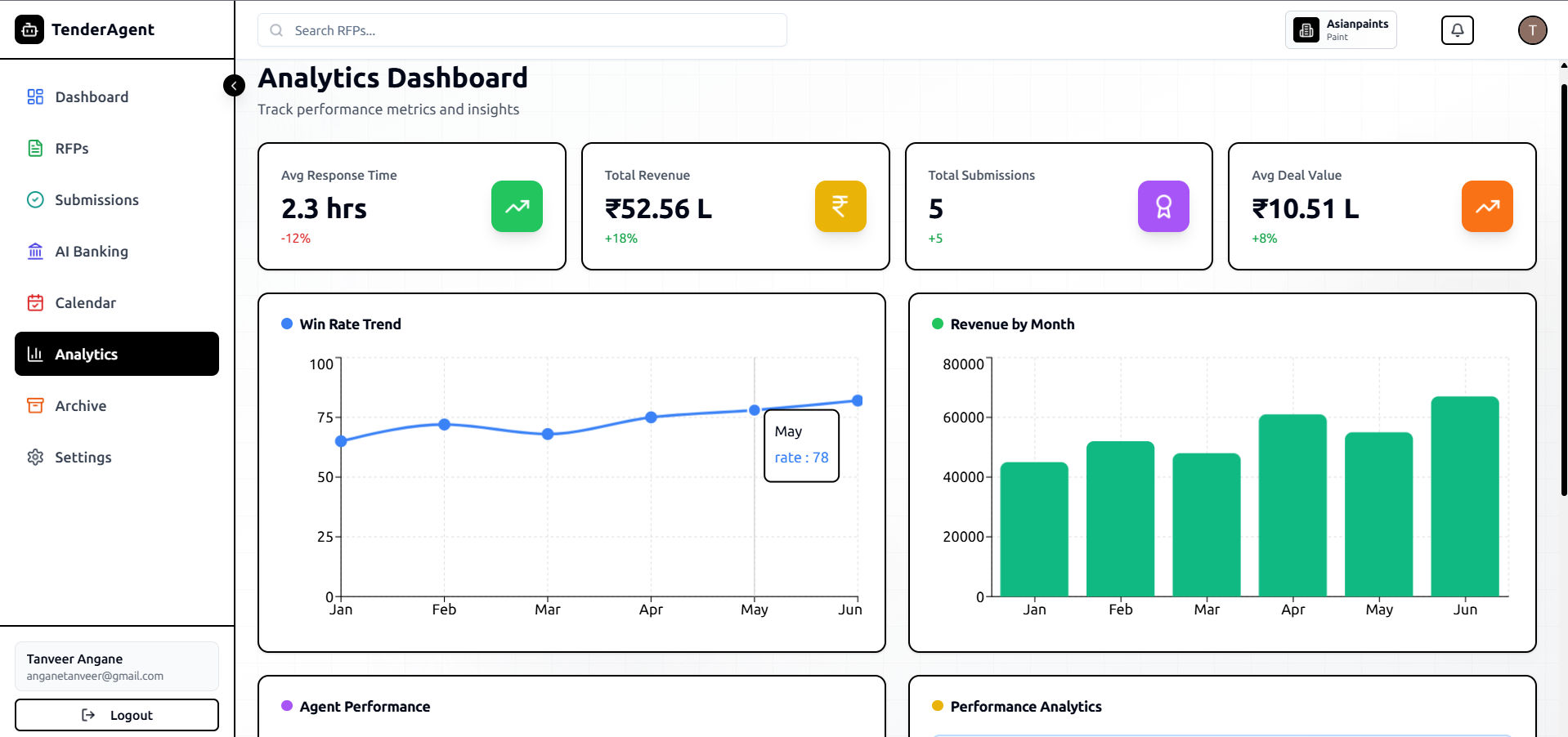Click the Jun point on Win Rate Trend
Image resolution: width=1568 pixels, height=737 pixels.
[x=858, y=400]
